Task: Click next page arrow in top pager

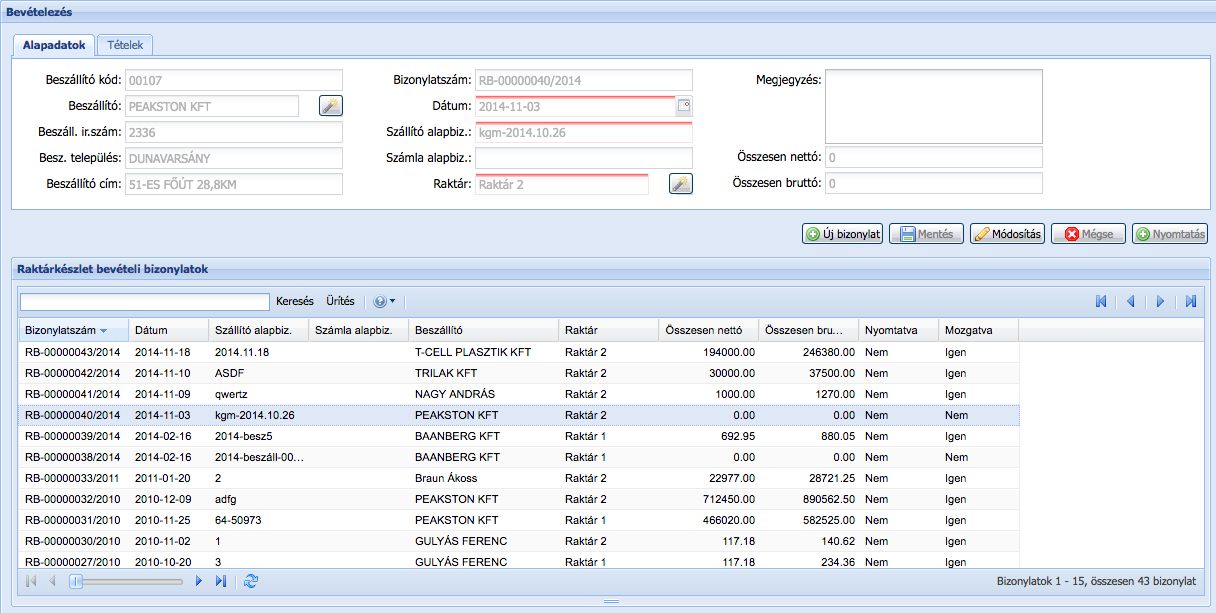Action: [x=1160, y=301]
